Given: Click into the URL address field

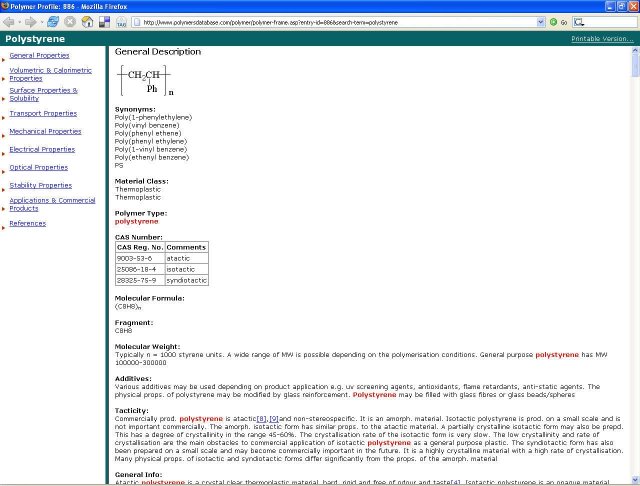Looking at the screenshot, I should (339, 22).
